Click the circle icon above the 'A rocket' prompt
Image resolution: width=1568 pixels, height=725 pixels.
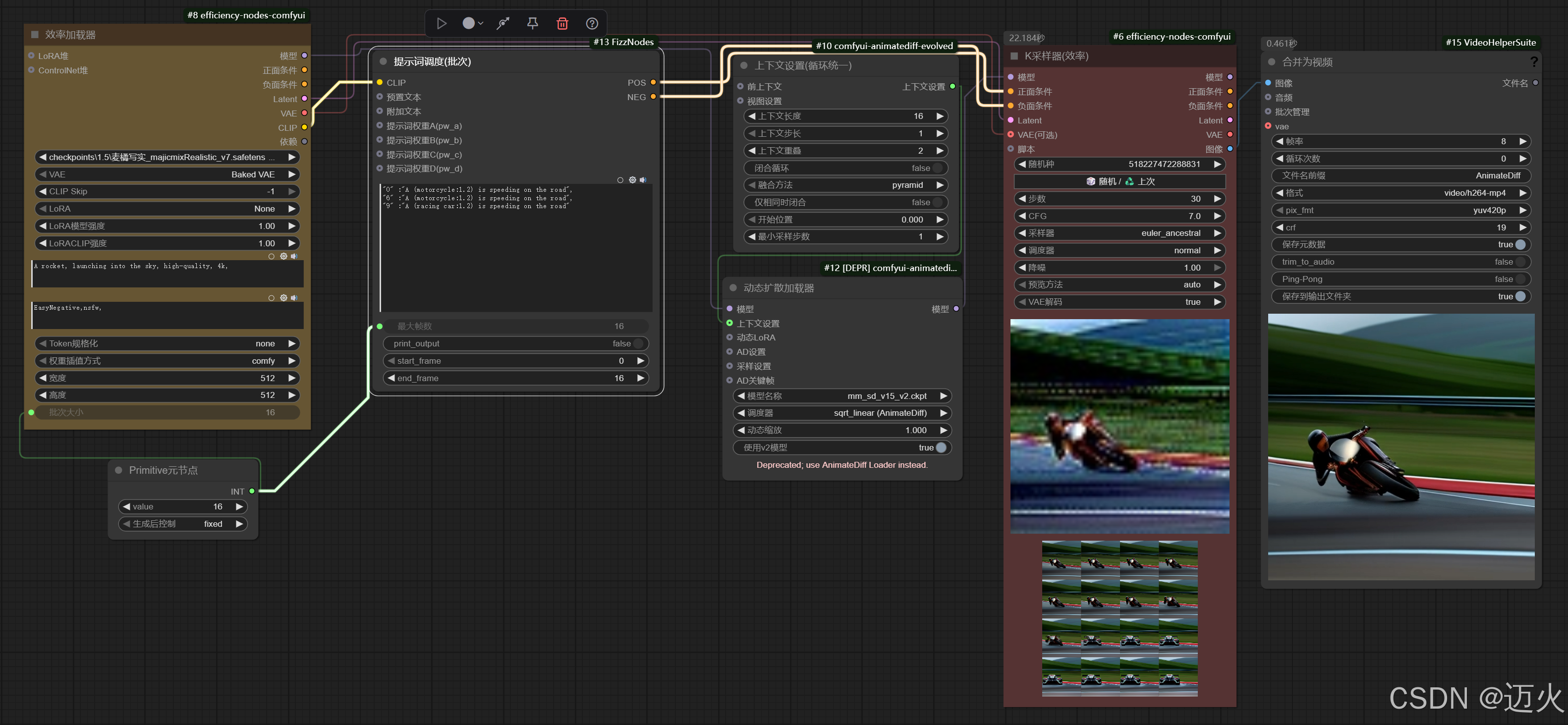pos(272,256)
